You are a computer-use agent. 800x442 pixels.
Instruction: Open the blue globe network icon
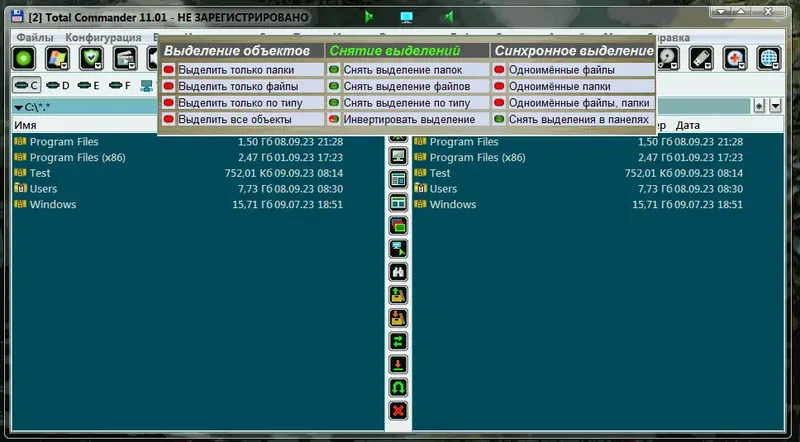768,58
